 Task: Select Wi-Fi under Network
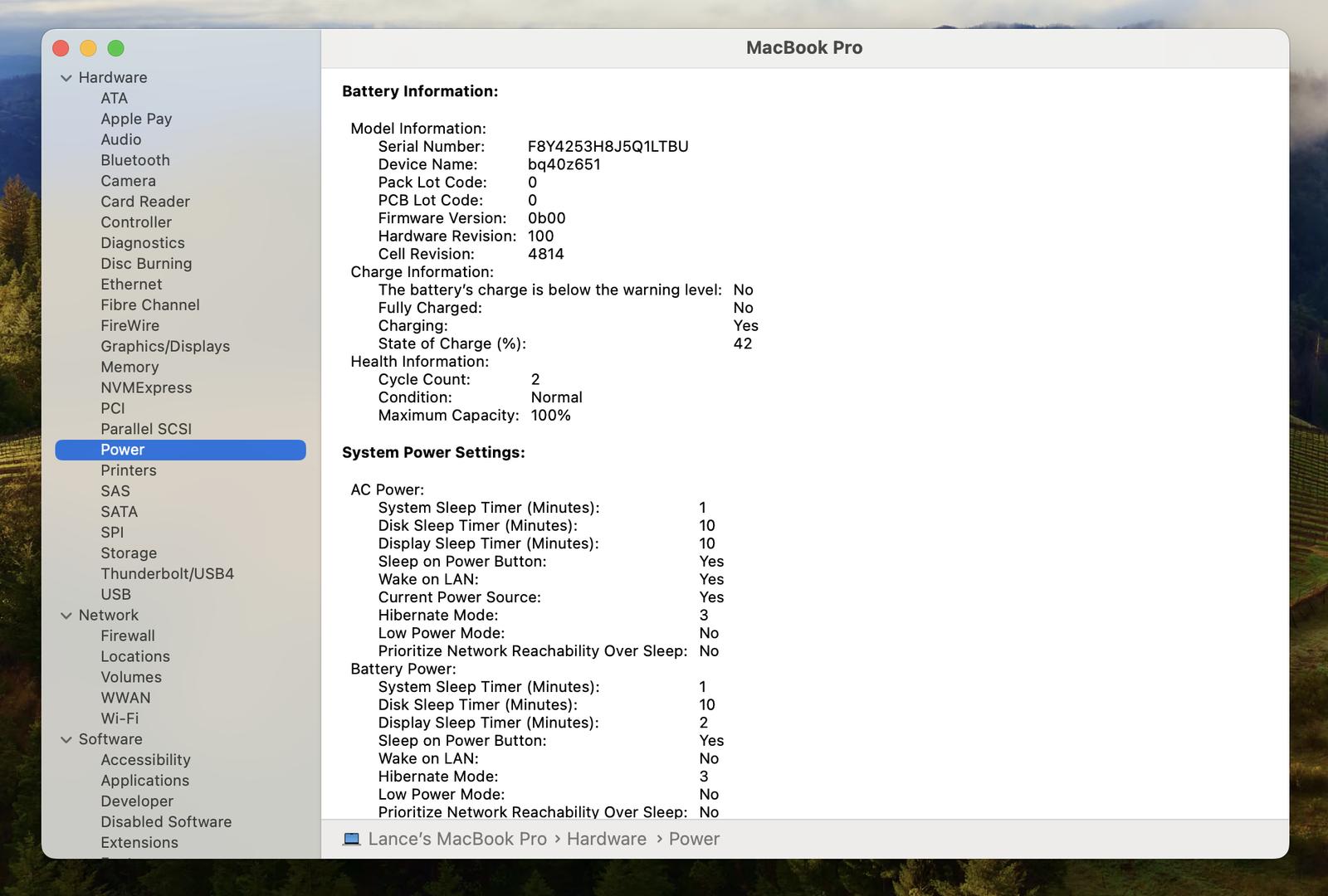tap(120, 718)
